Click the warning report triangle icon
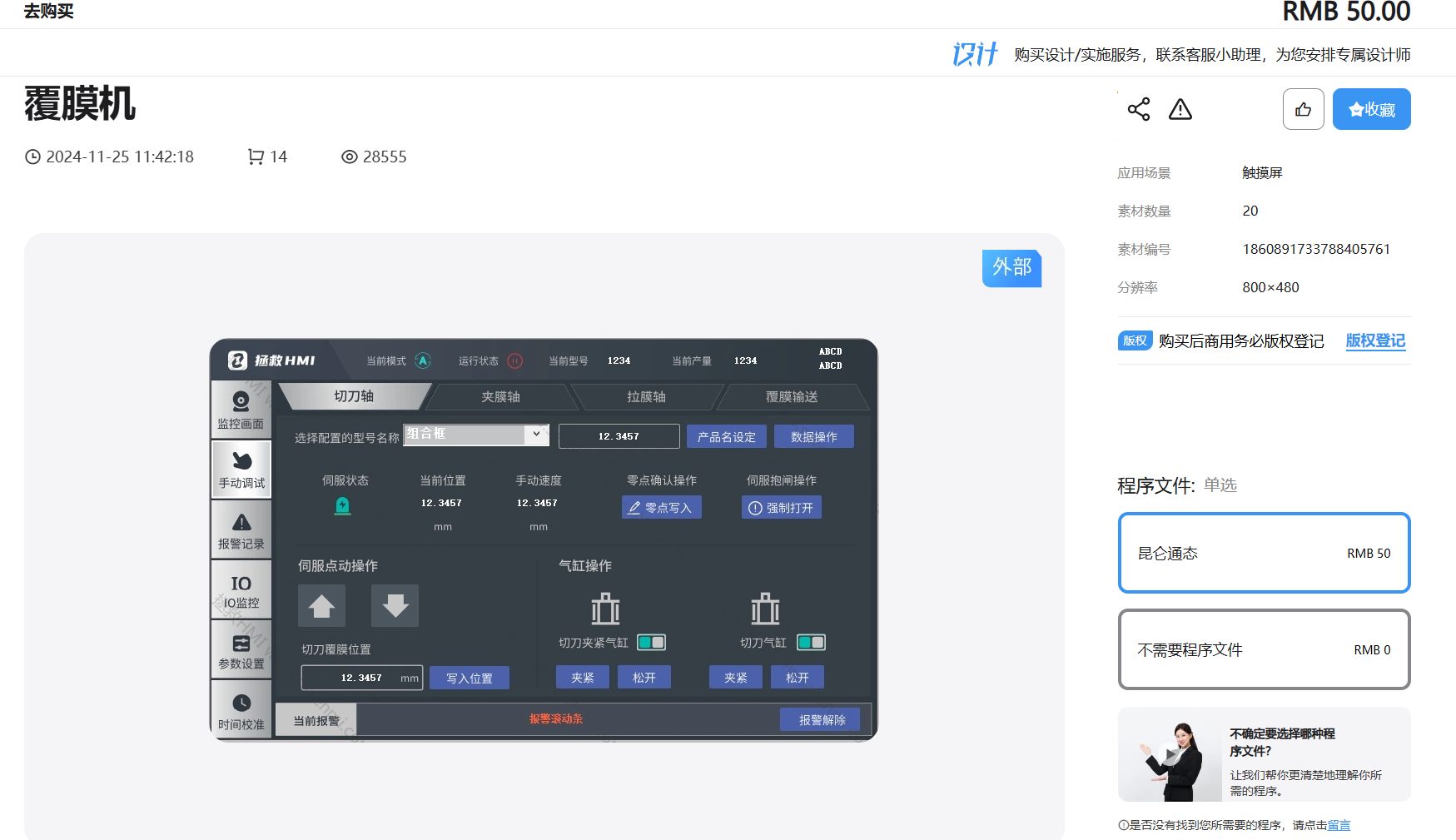Image resolution: width=1456 pixels, height=840 pixels. point(1180,110)
